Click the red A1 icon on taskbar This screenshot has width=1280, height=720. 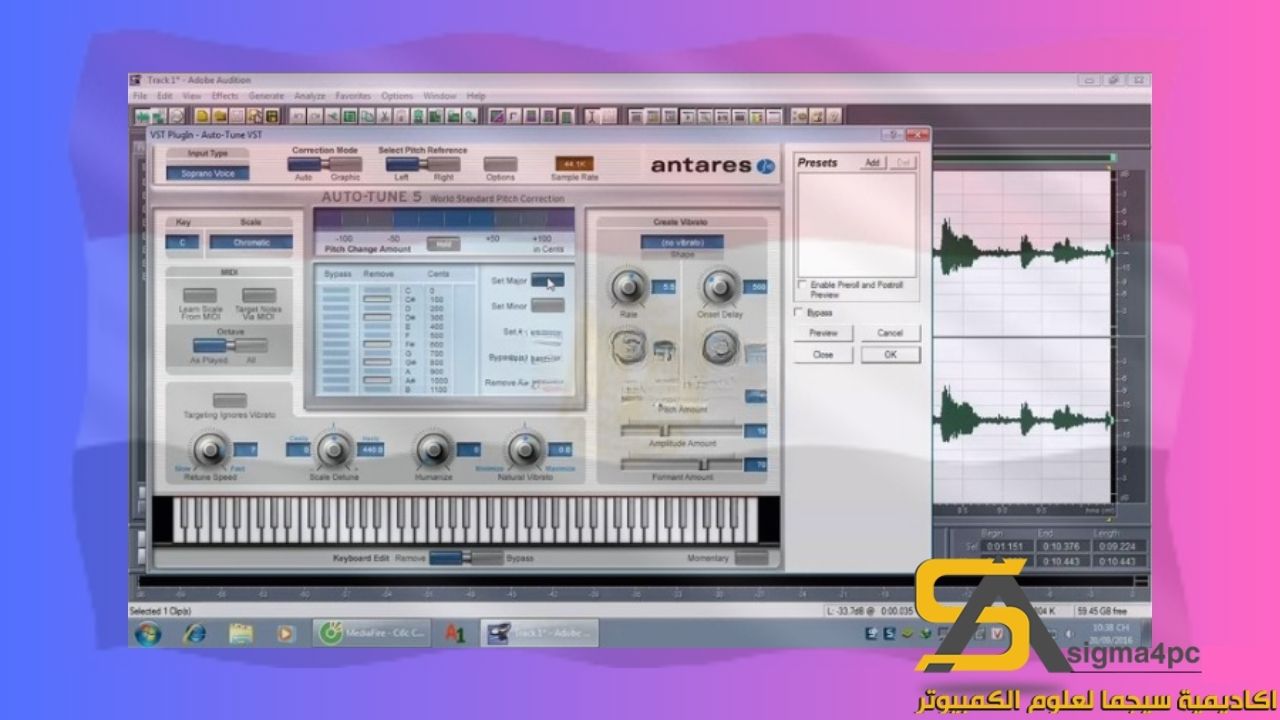pyautogui.click(x=455, y=633)
